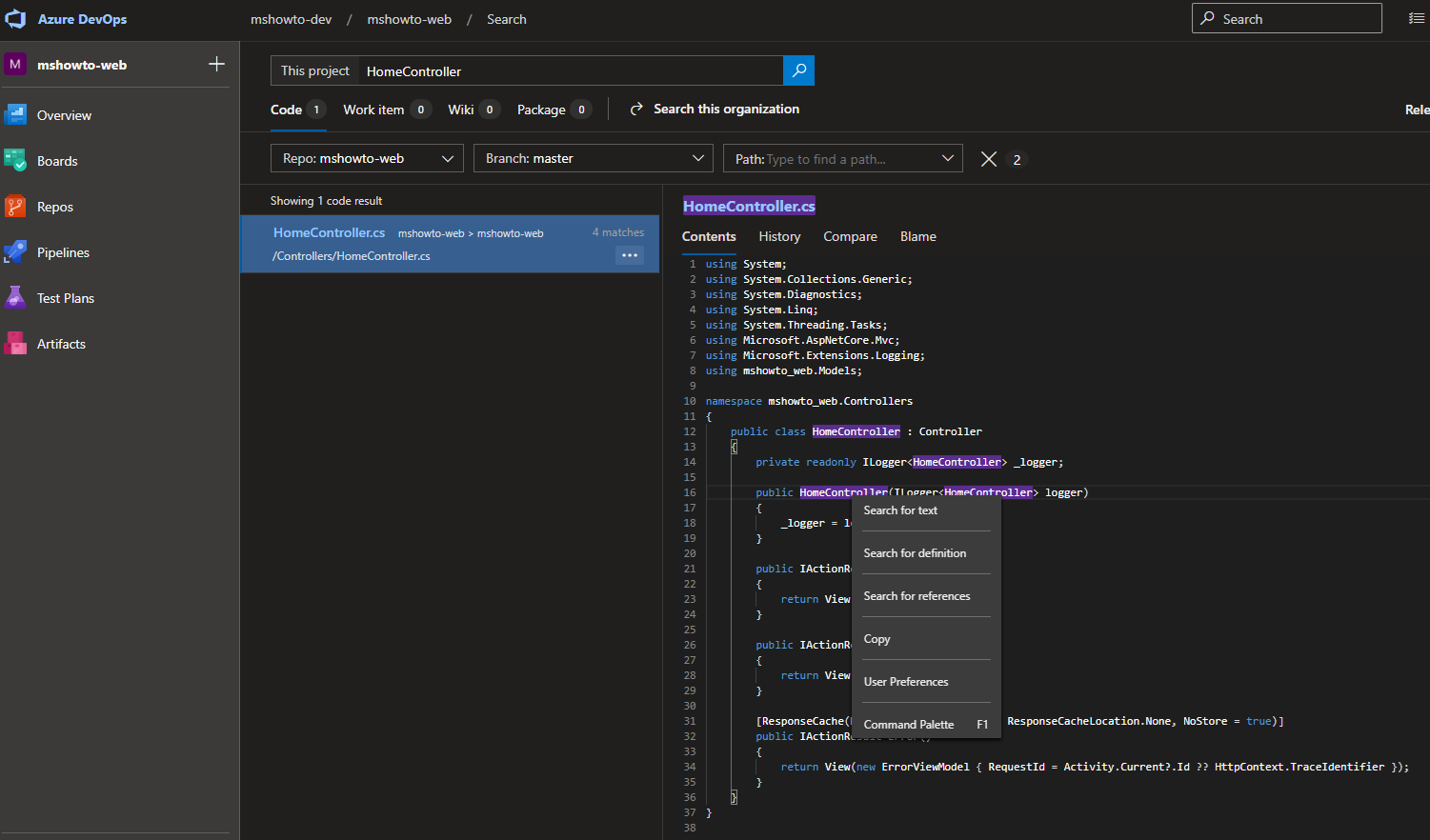Screen dimensions: 1430x840
Task: Click the mshowto-web project avatar M
Action: [x=15, y=65]
